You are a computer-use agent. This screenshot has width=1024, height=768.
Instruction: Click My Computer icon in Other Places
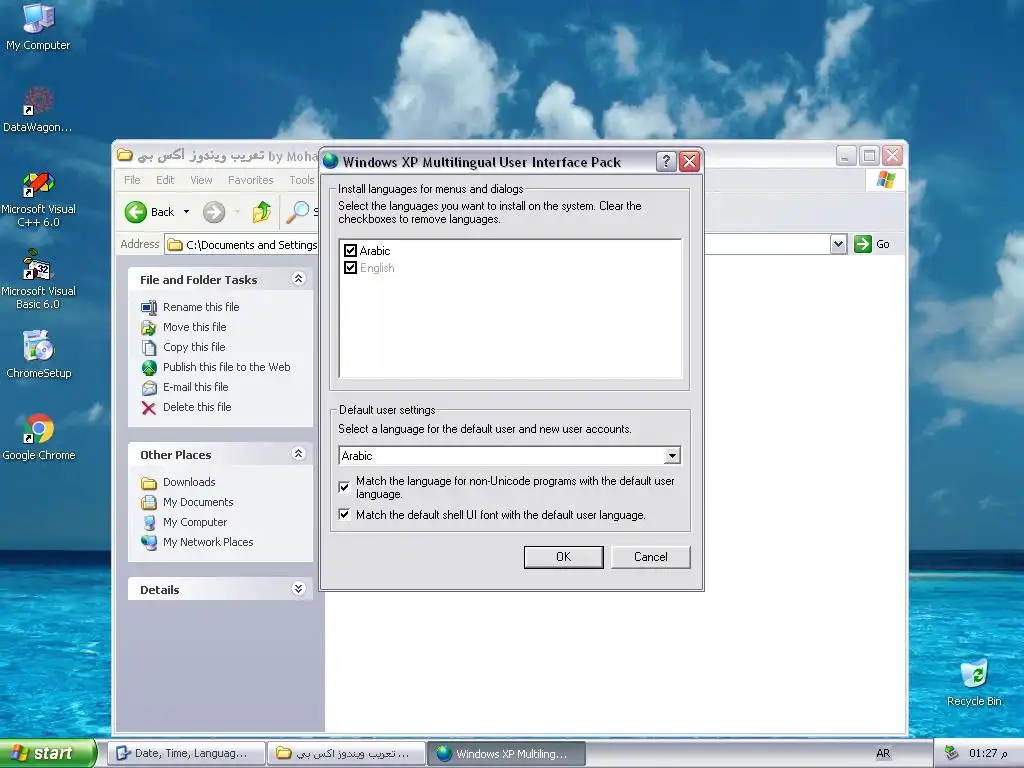pos(149,522)
